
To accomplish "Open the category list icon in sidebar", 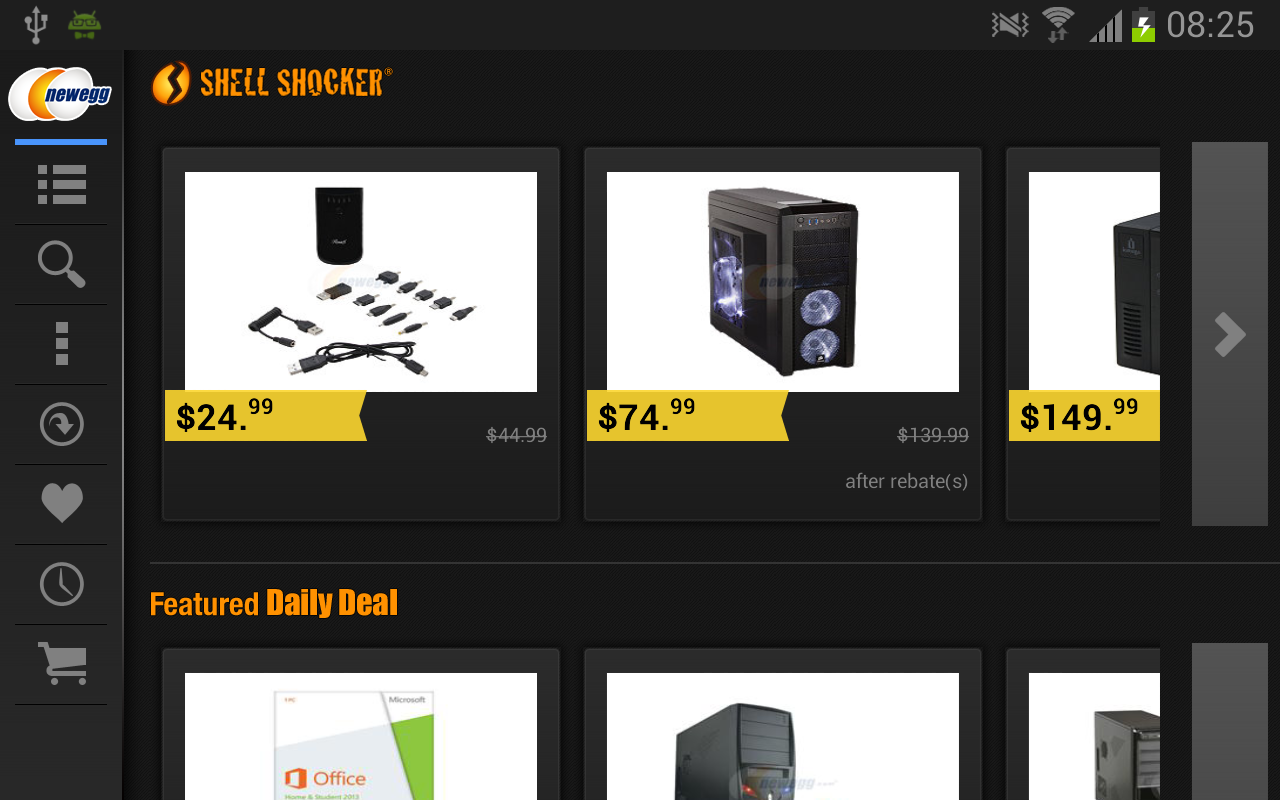I will 61,185.
